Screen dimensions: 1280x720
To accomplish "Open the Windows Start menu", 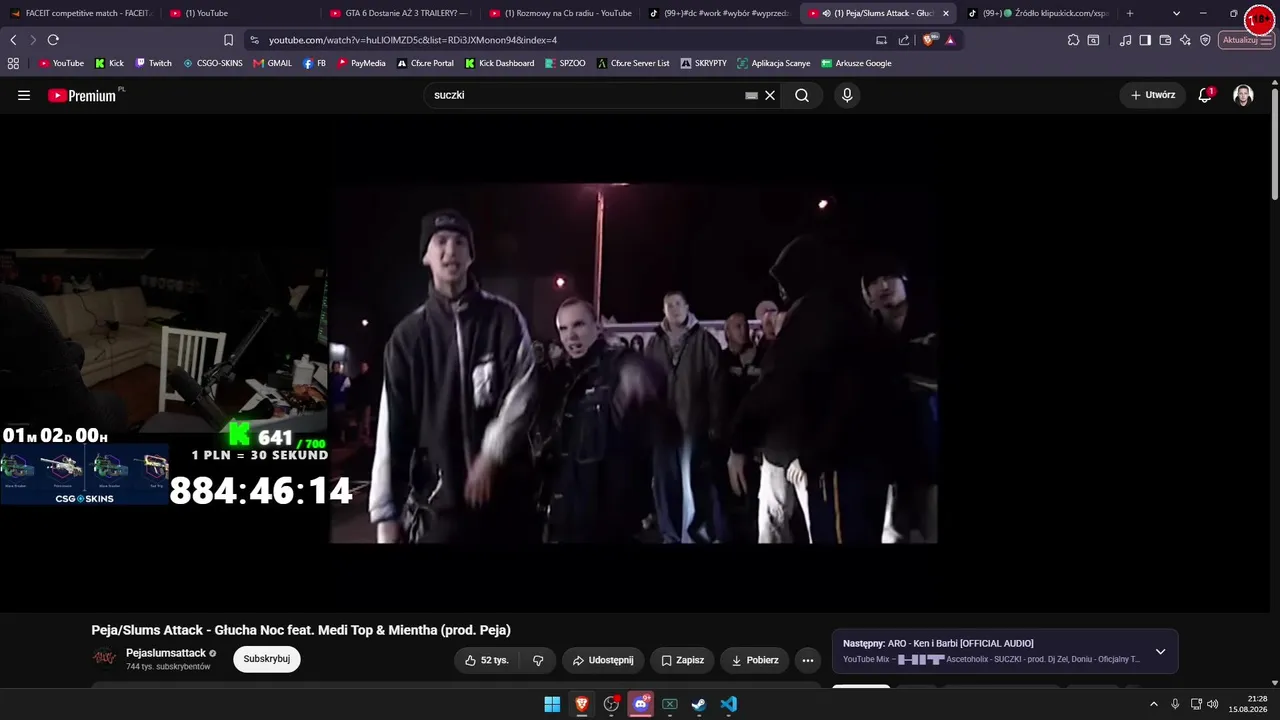I will click(x=552, y=704).
